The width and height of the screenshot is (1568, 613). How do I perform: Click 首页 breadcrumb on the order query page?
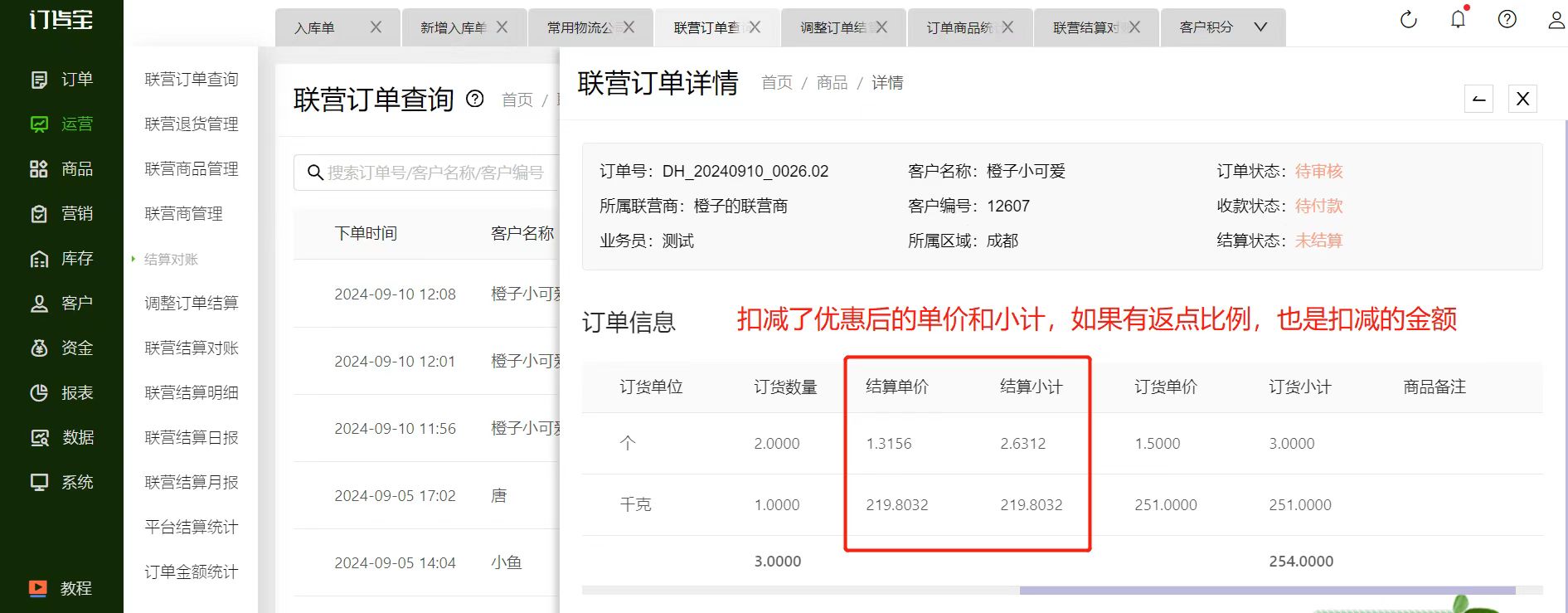pyautogui.click(x=517, y=100)
